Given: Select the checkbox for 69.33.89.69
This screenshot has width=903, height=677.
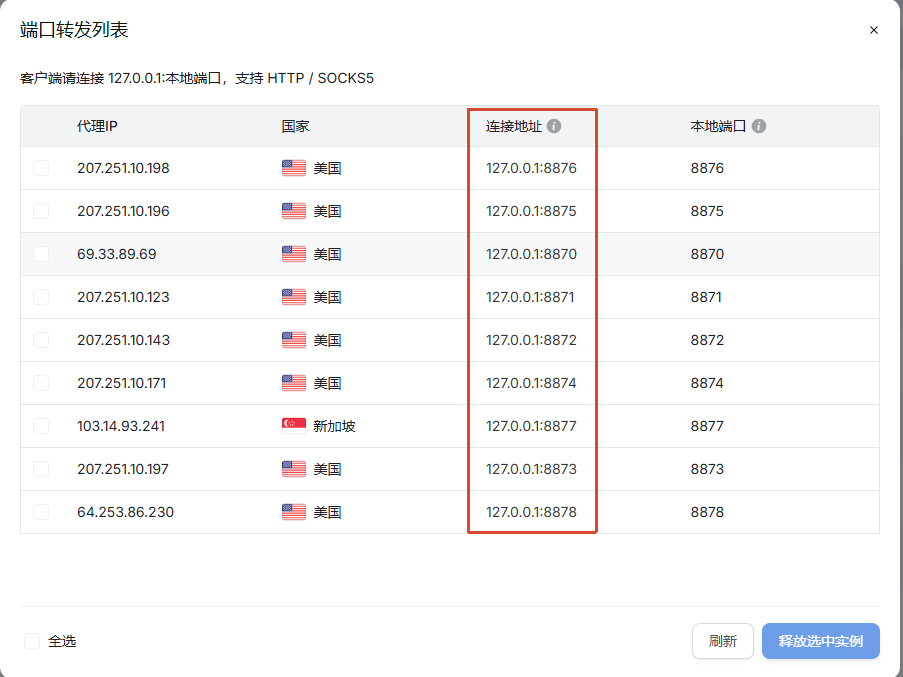Looking at the screenshot, I should pyautogui.click(x=41, y=254).
